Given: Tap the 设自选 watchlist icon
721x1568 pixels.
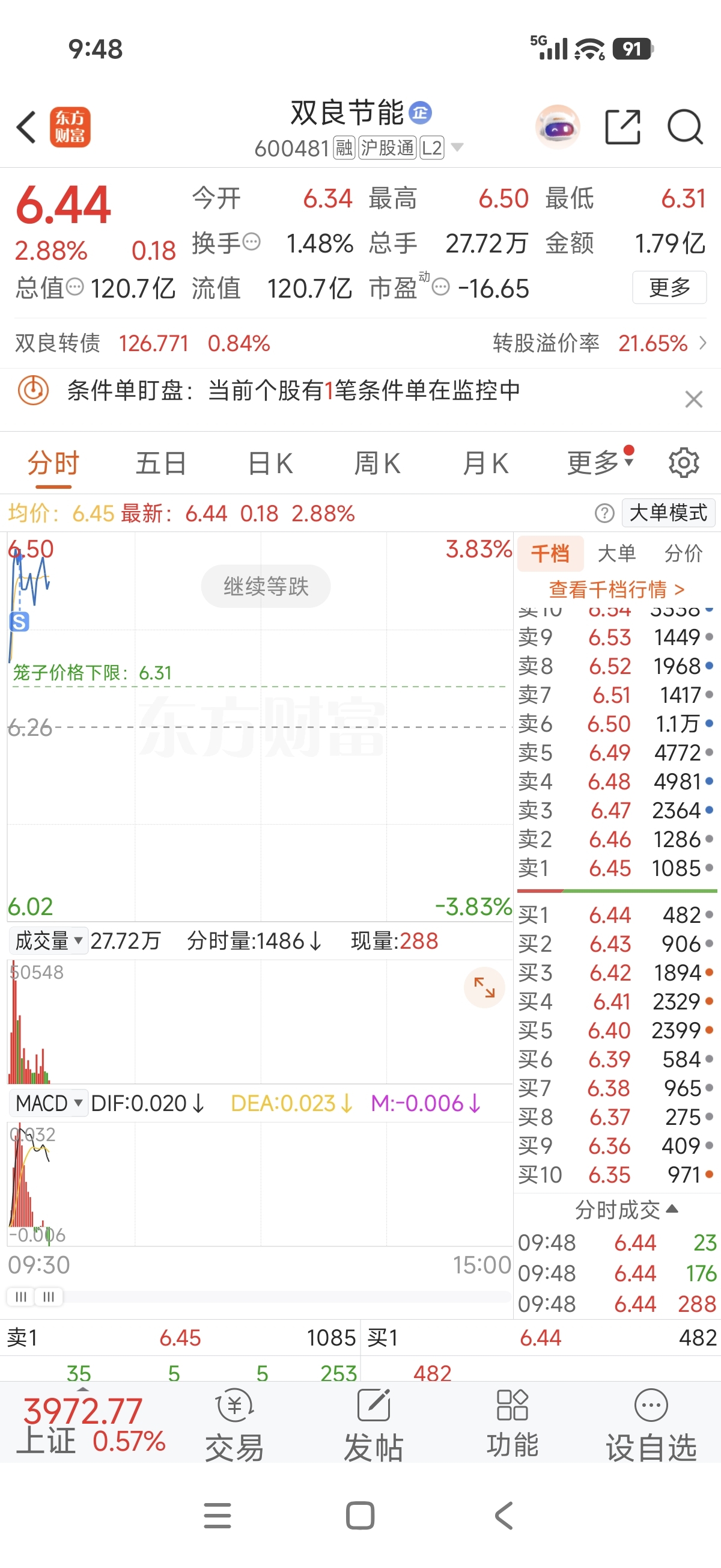Looking at the screenshot, I should click(x=651, y=1426).
